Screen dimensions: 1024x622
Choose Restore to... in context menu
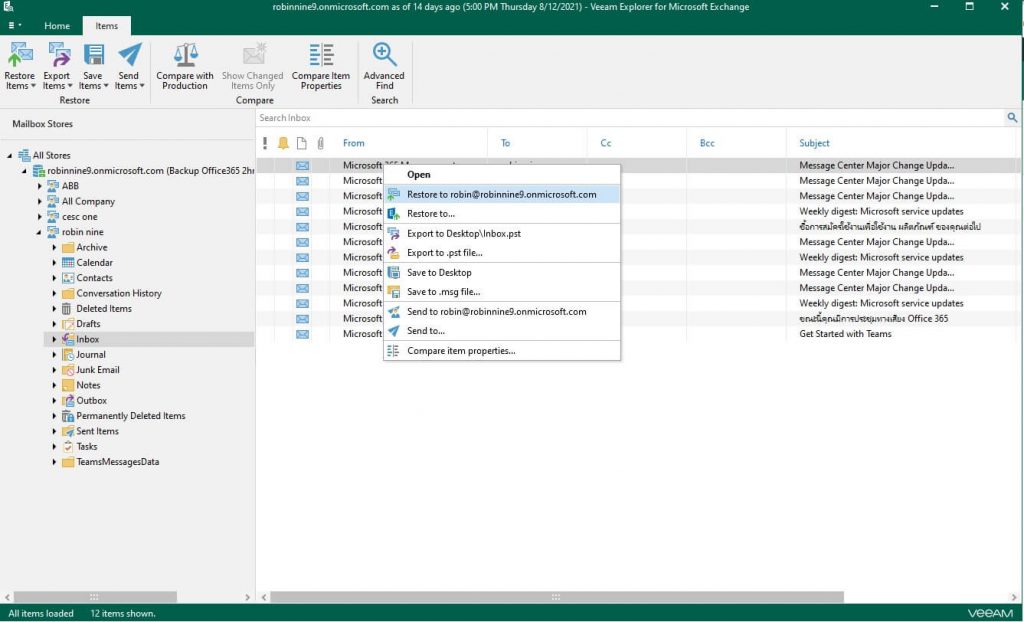coord(502,214)
